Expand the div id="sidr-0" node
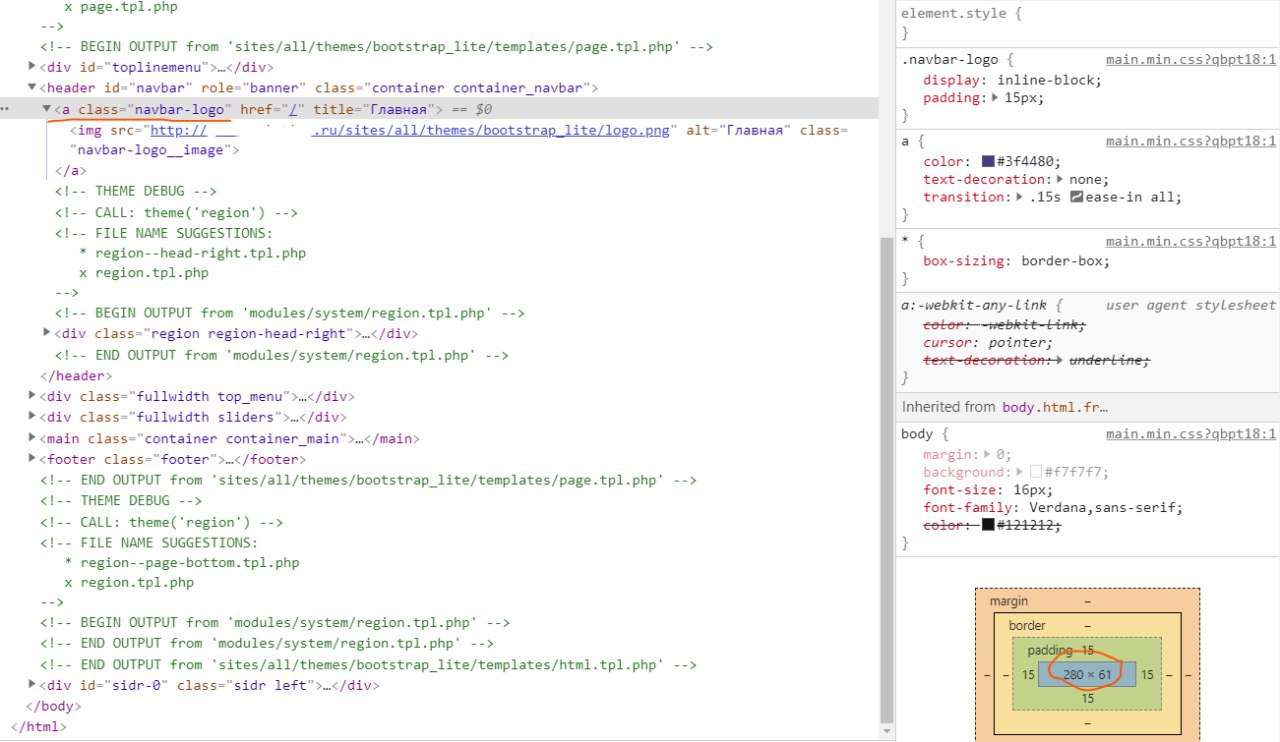 point(34,685)
